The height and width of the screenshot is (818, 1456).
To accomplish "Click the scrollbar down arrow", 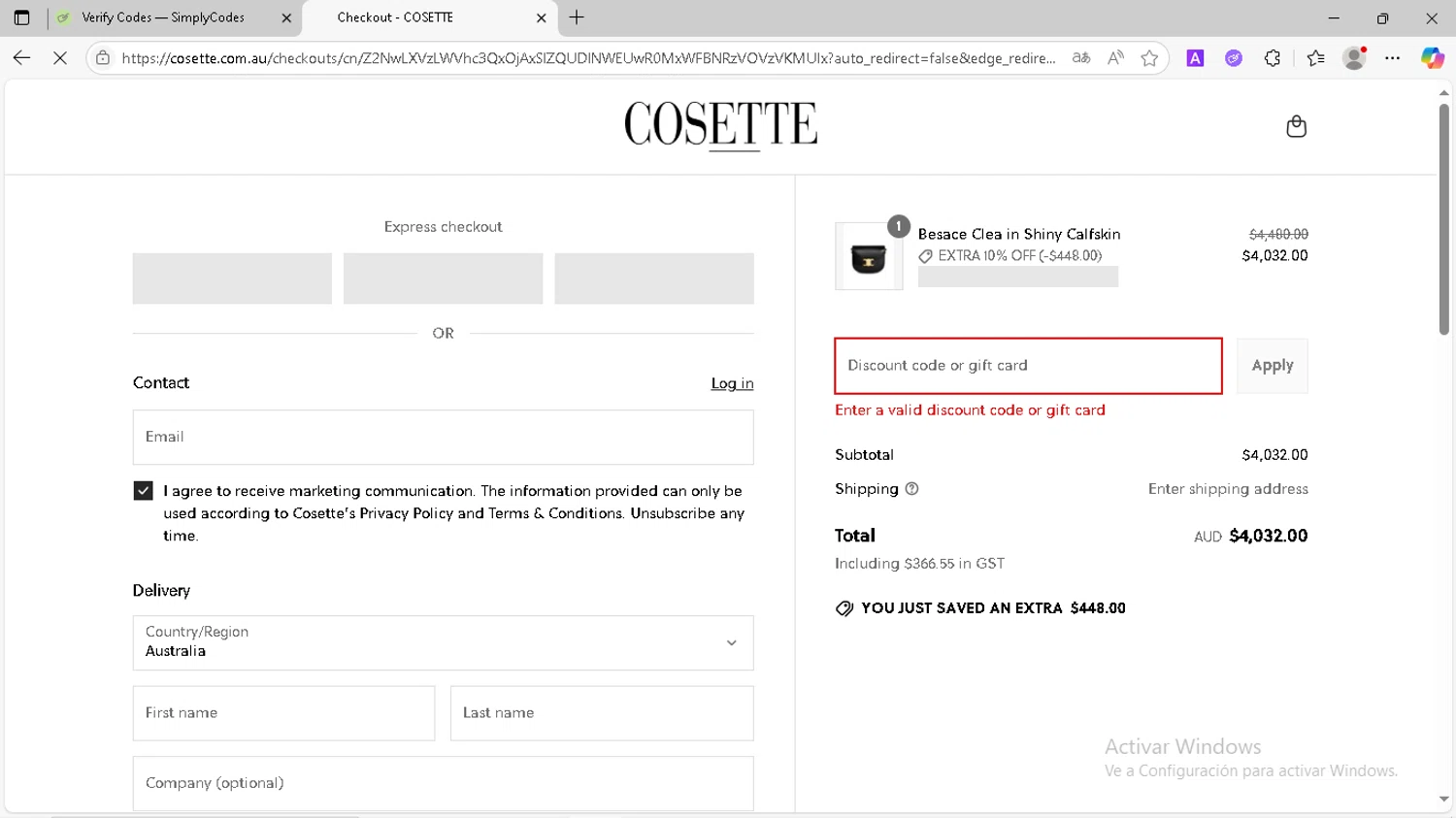I will tap(1444, 801).
